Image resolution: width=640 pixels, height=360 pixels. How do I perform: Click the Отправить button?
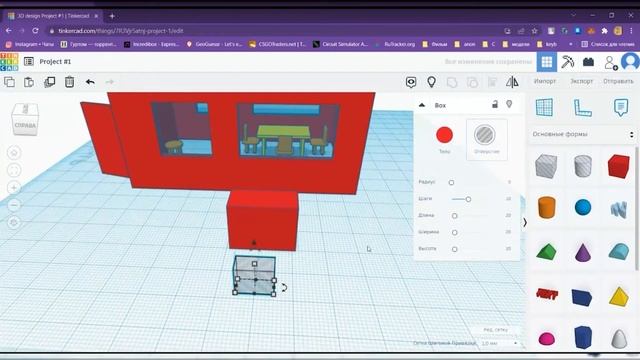(618, 81)
